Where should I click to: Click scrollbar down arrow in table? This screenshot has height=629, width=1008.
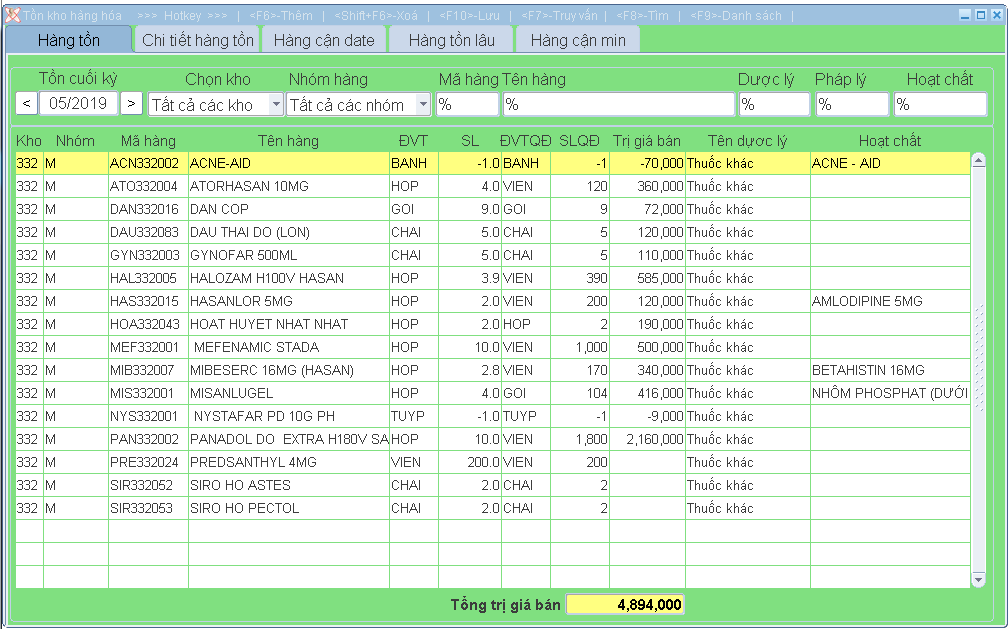click(x=978, y=579)
